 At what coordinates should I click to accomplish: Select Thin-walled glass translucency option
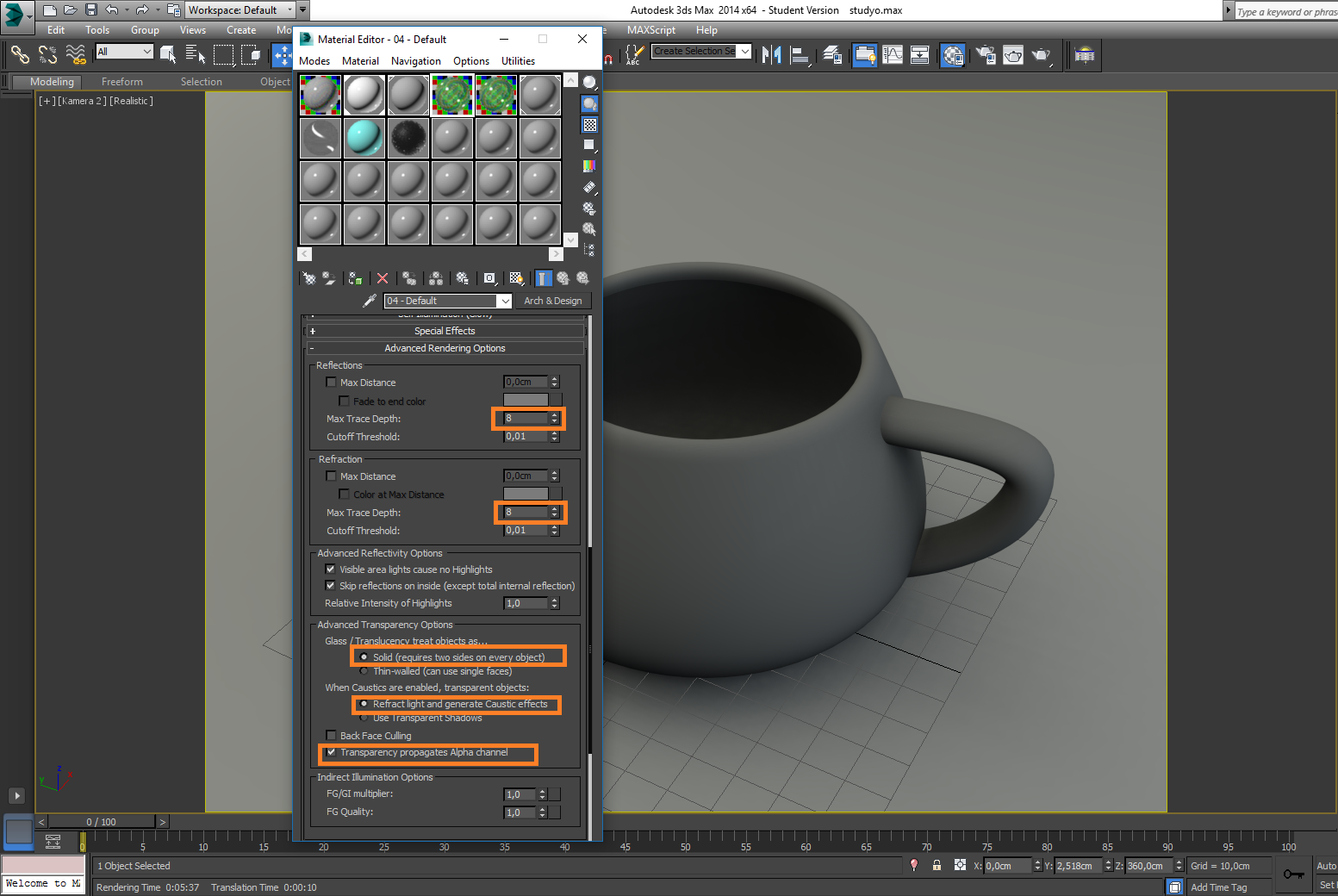point(364,671)
